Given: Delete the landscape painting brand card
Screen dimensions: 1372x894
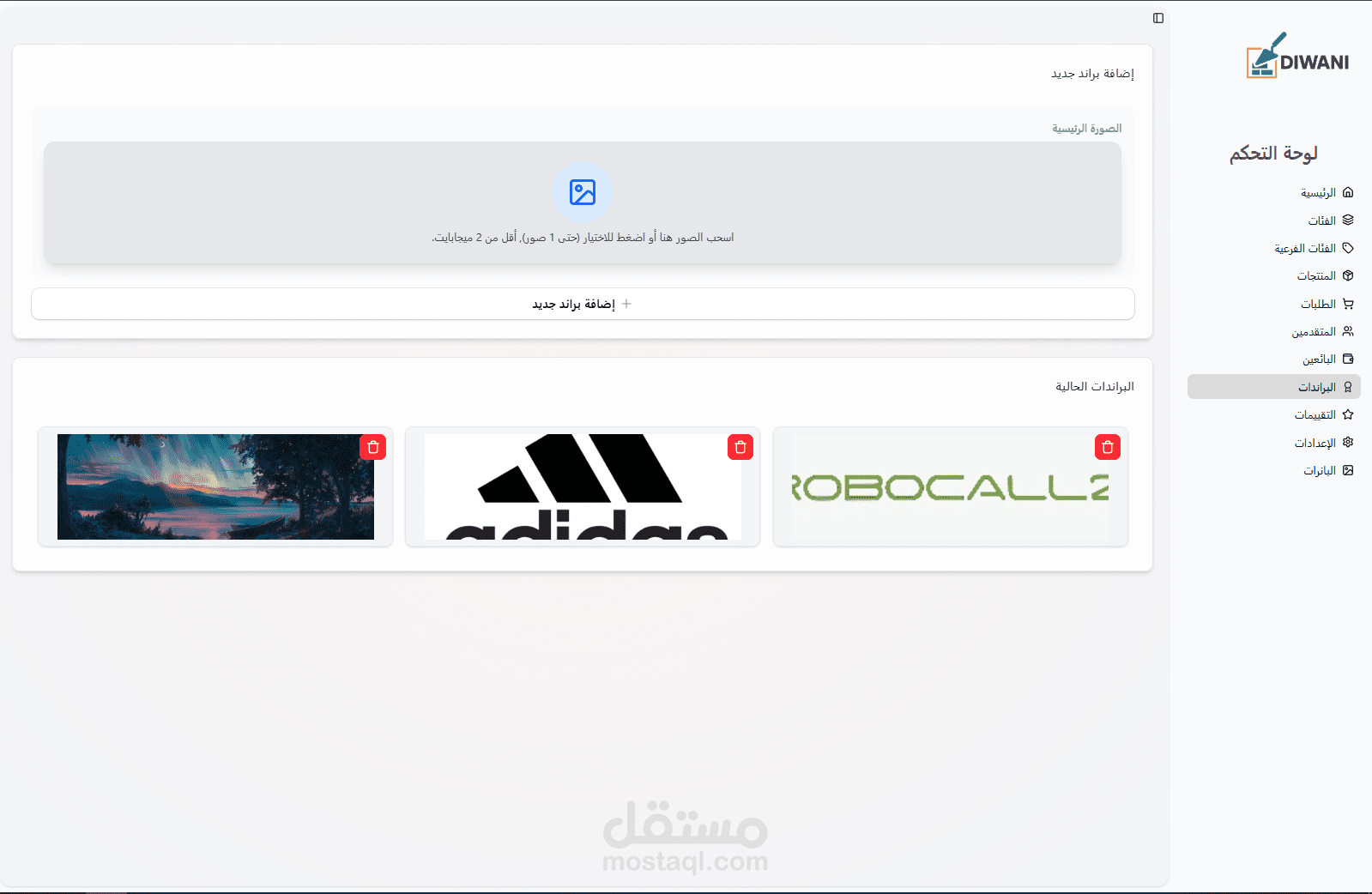Looking at the screenshot, I should [x=373, y=447].
